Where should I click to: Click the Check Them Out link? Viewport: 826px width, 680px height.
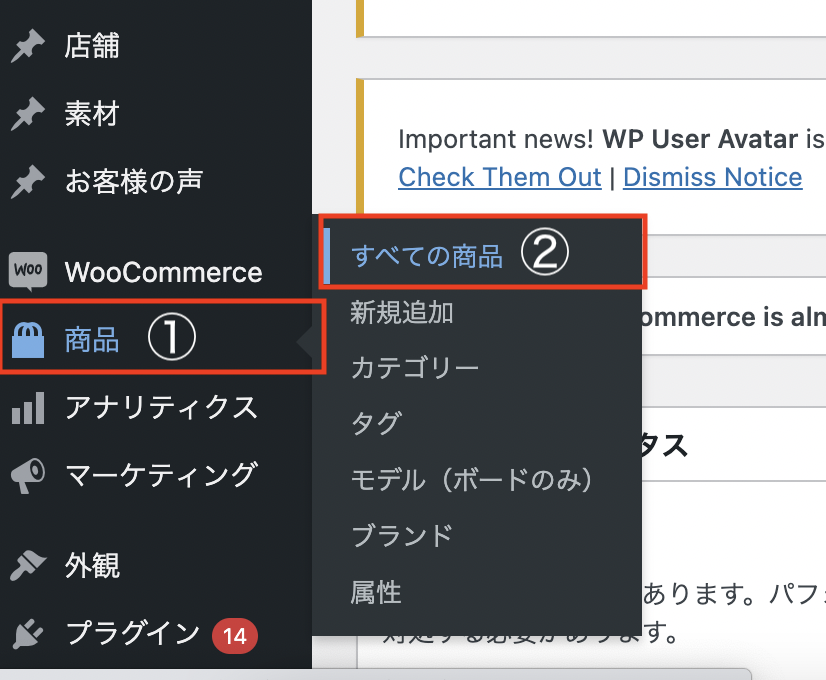(499, 177)
